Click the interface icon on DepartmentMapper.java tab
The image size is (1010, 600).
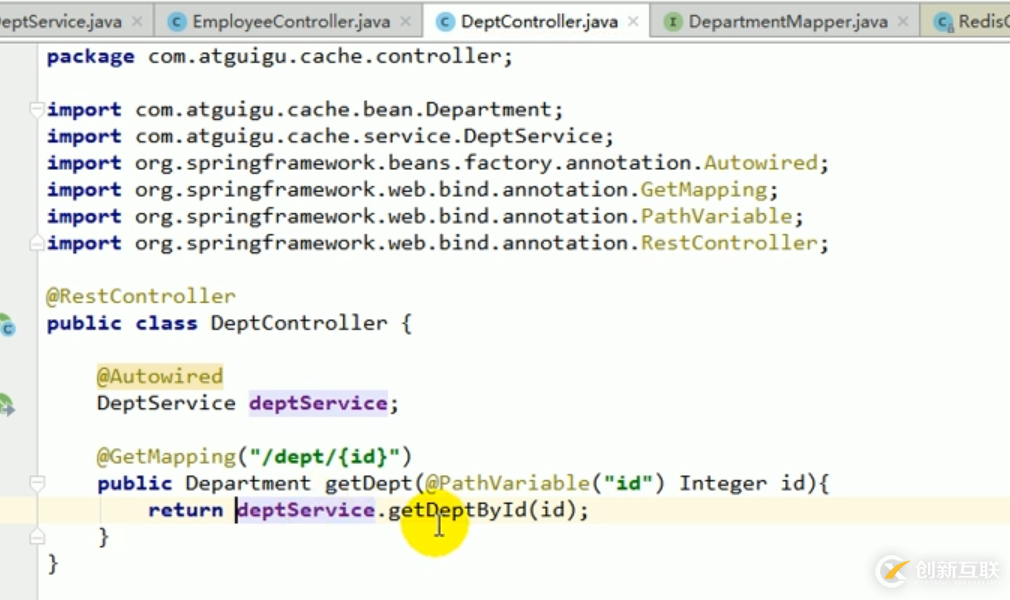(x=673, y=21)
